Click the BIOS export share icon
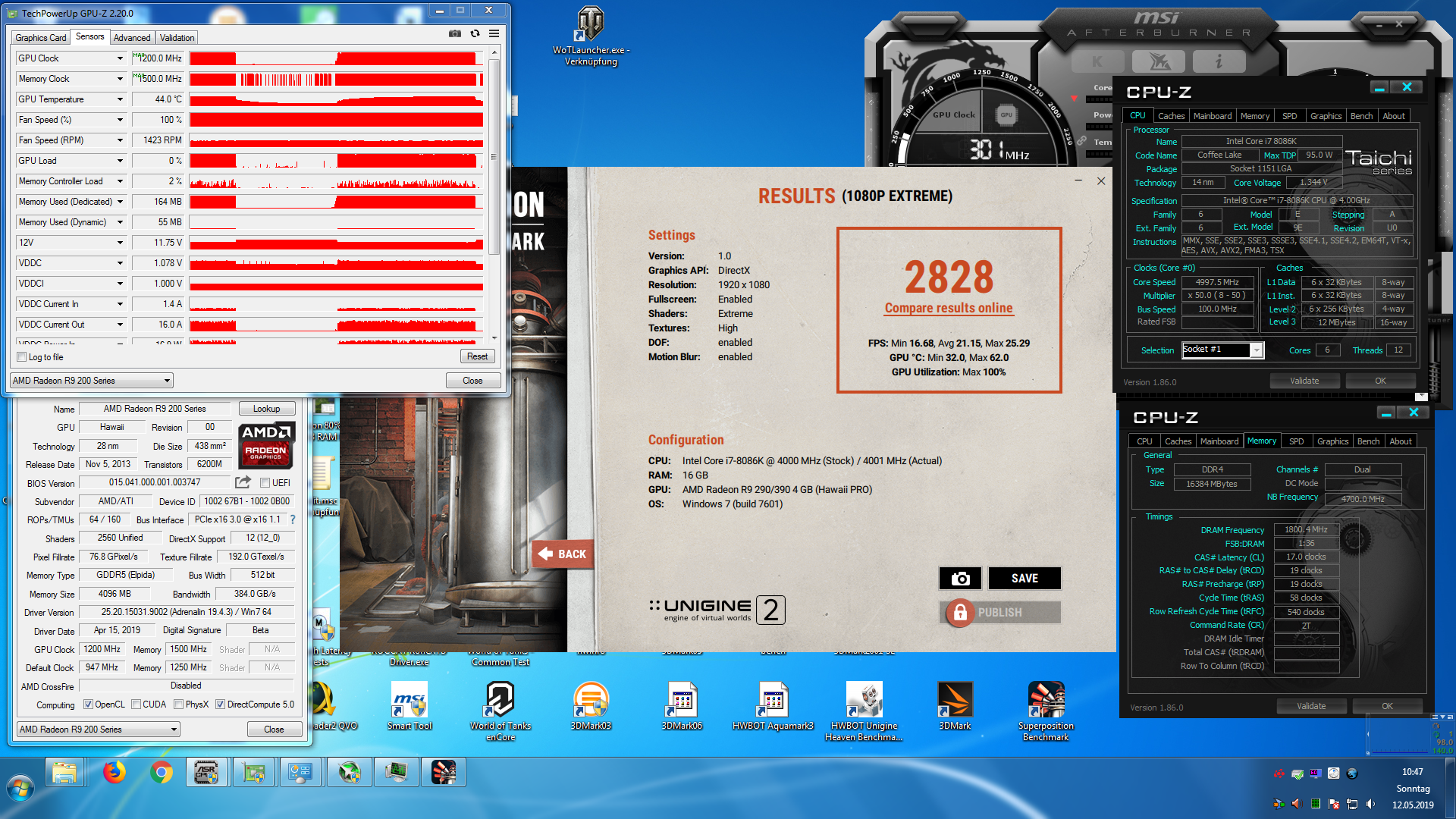 (243, 482)
